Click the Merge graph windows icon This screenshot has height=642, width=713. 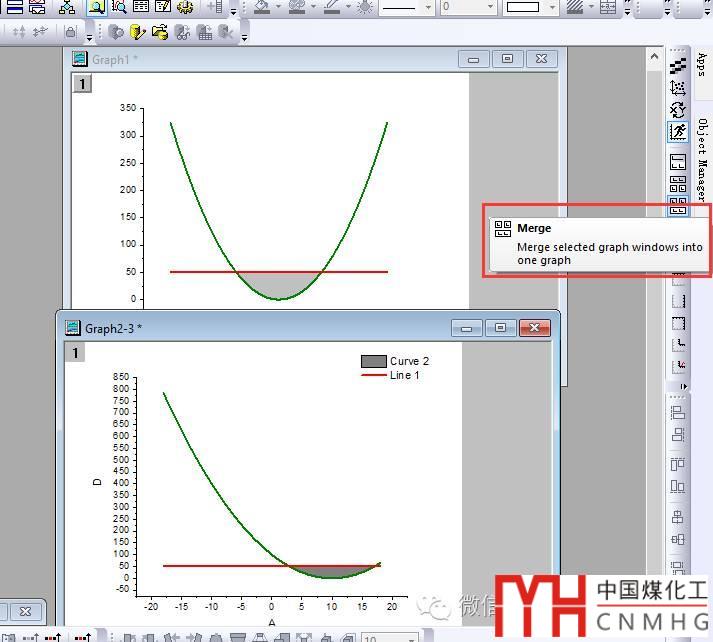click(678, 207)
